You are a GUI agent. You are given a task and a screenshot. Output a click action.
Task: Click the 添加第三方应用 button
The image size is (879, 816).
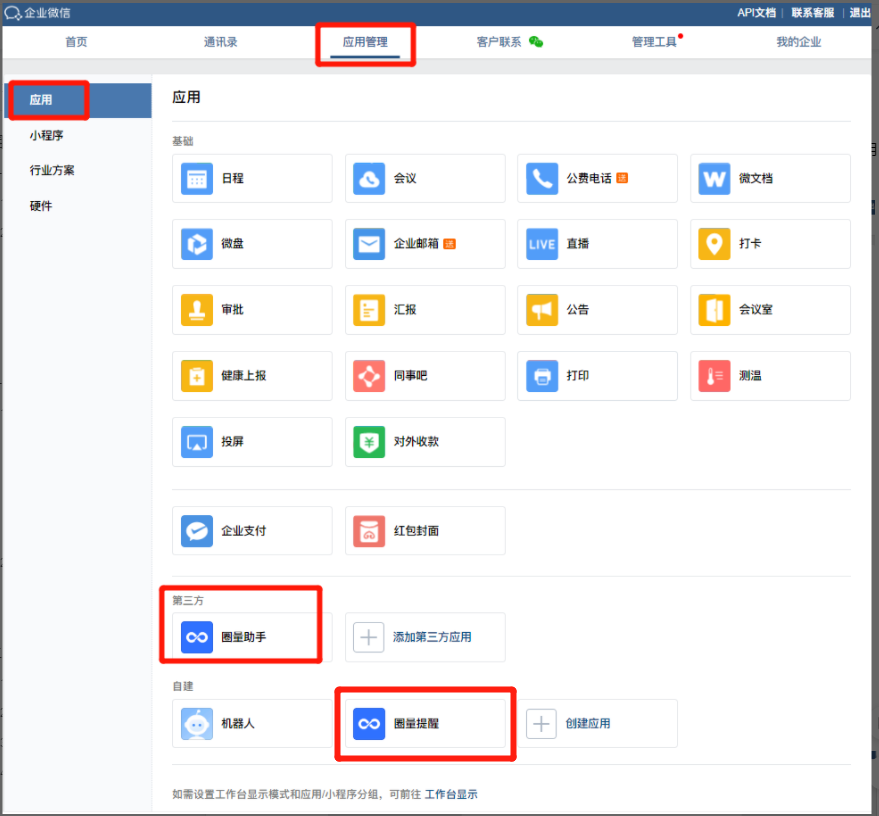coord(425,637)
